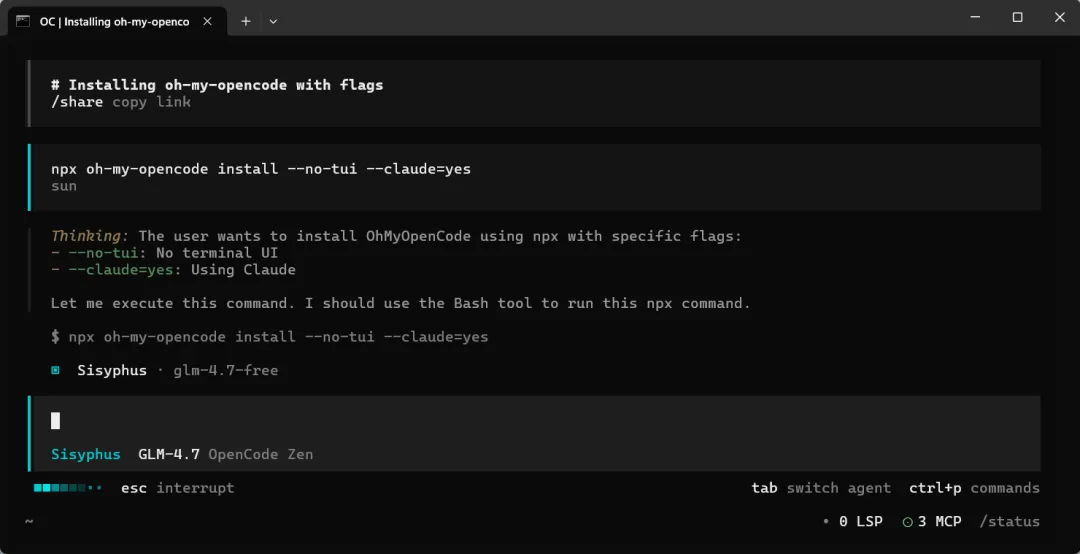This screenshot has height=554, width=1080.
Task: Expand the new tab profile dropdown chevron
Action: tap(274, 20)
